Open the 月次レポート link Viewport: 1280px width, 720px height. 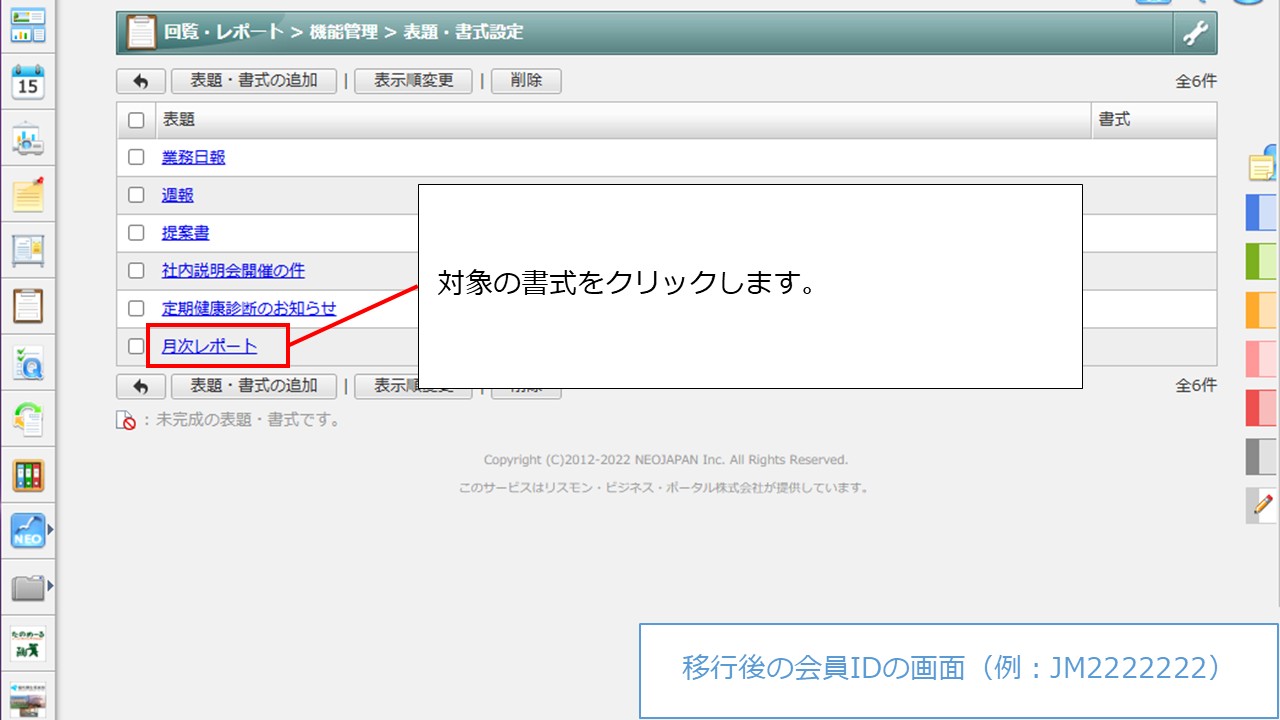(x=210, y=347)
